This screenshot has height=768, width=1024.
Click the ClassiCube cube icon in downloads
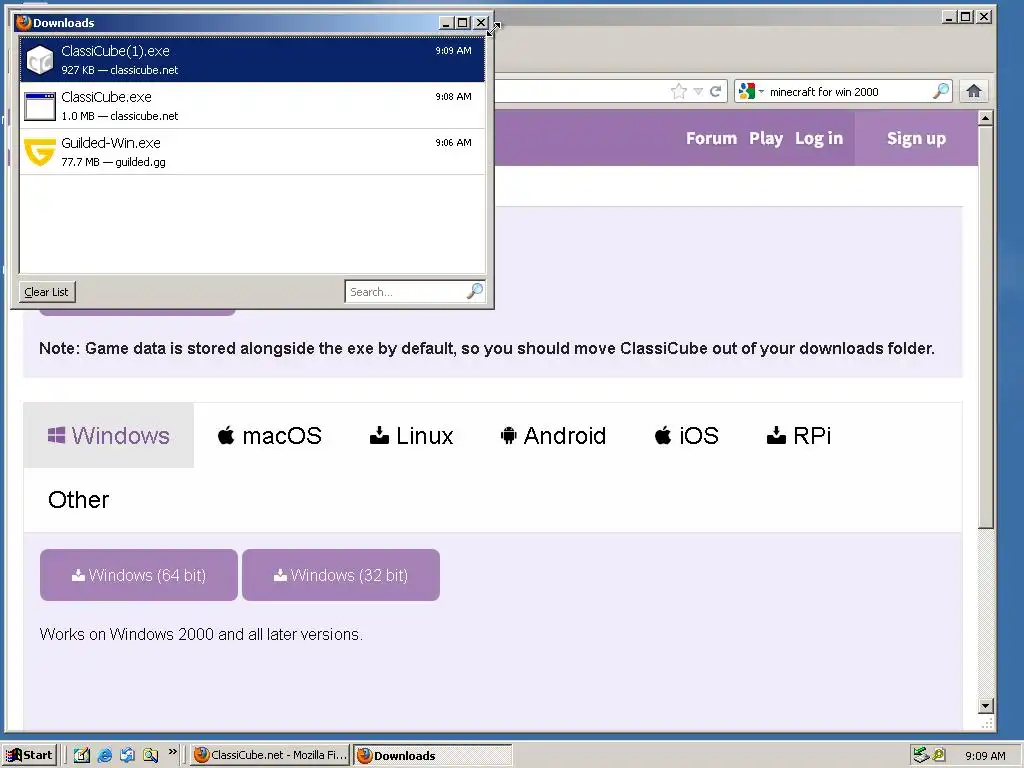40,60
